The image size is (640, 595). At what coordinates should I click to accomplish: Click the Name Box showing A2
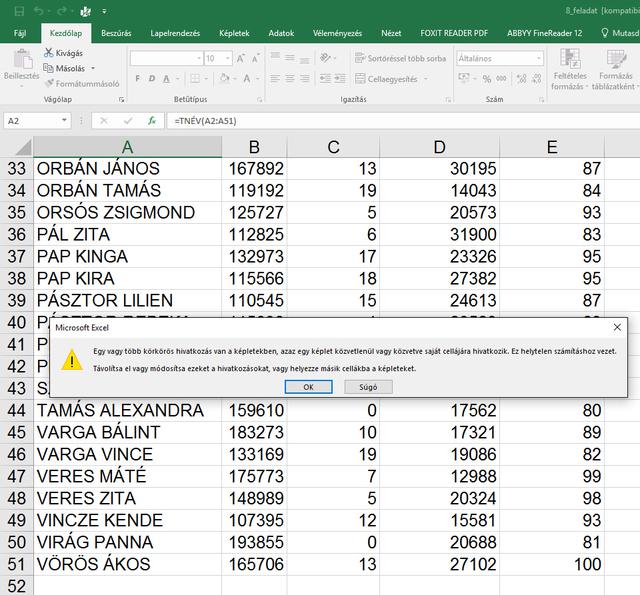[x=37, y=121]
